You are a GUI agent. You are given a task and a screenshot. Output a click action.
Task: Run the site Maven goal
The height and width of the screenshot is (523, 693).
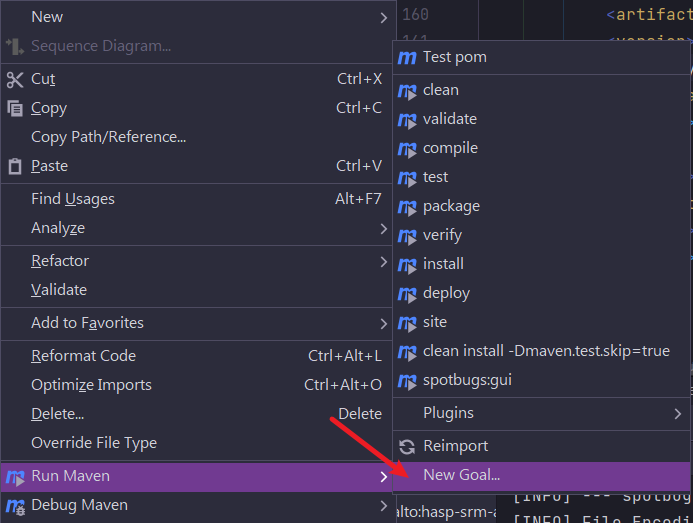[541, 322]
